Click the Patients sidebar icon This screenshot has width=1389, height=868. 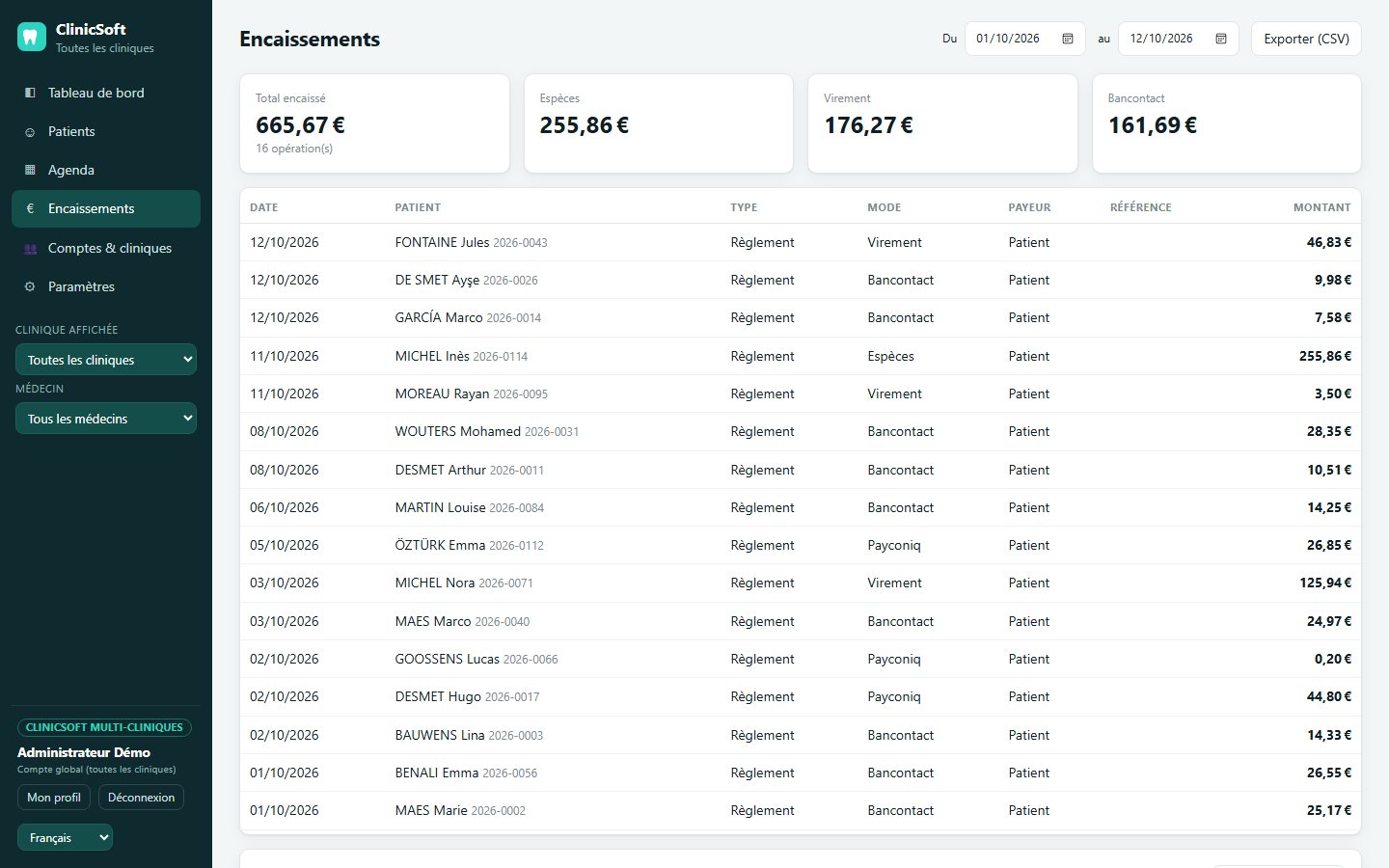click(x=30, y=132)
